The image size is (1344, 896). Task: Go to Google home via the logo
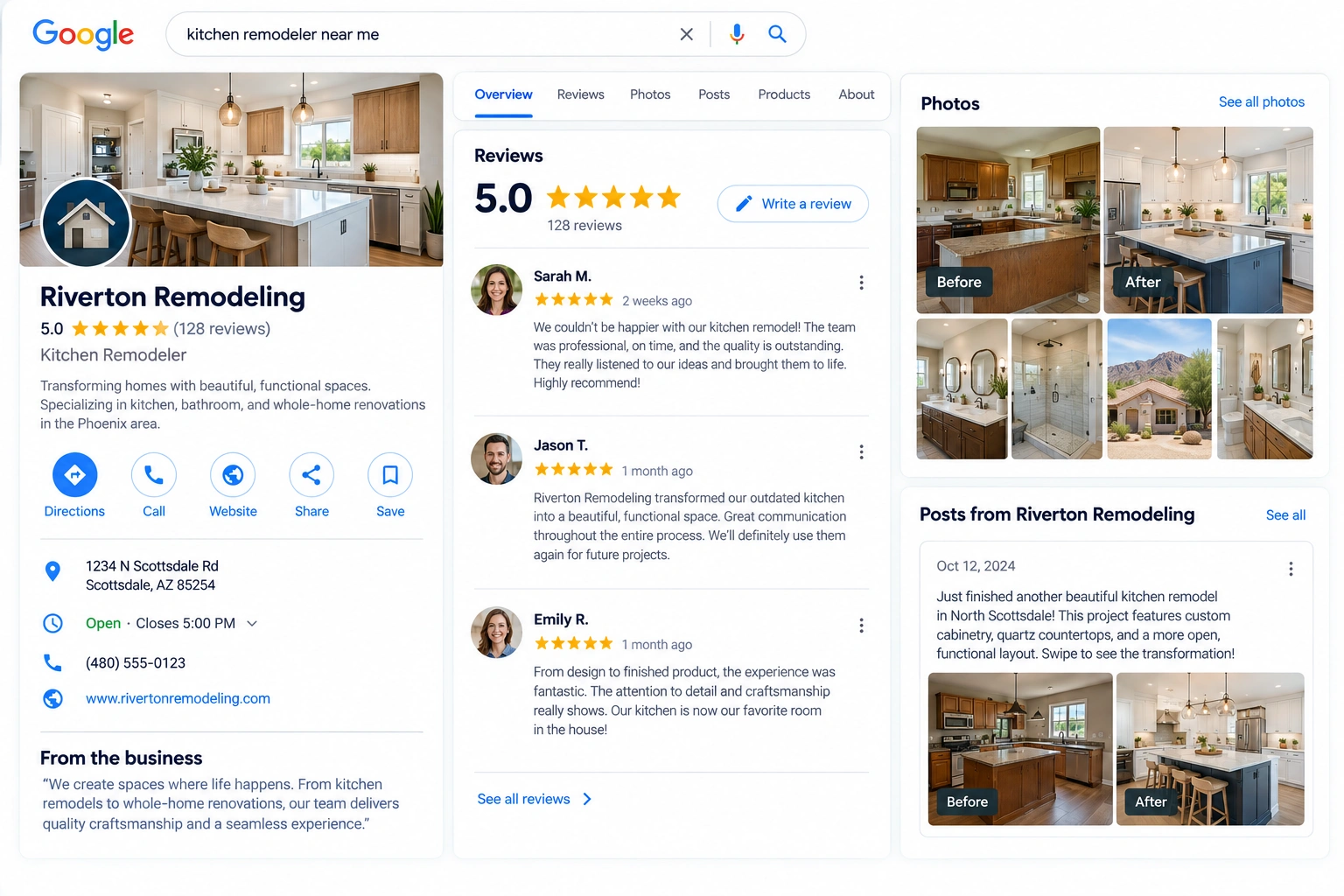[x=83, y=34]
